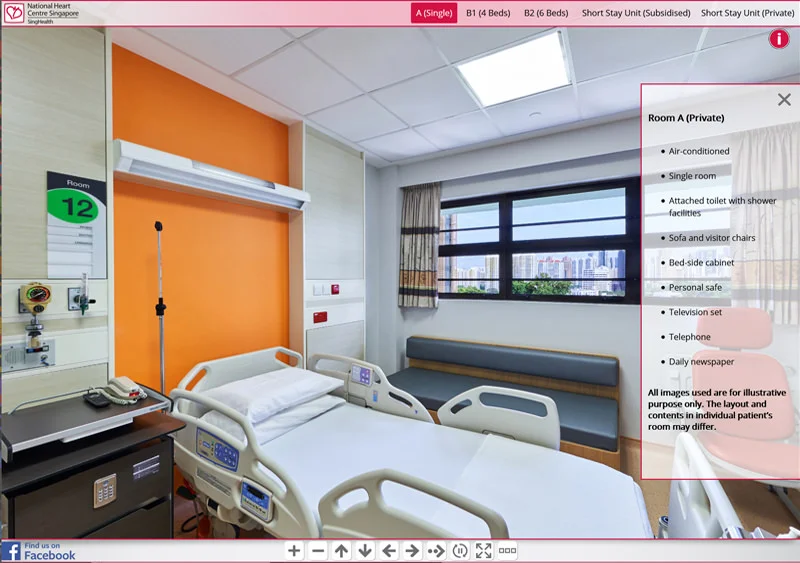This screenshot has width=800, height=563.
Task: Click the Daily newspaper list item
Action: tap(702, 361)
